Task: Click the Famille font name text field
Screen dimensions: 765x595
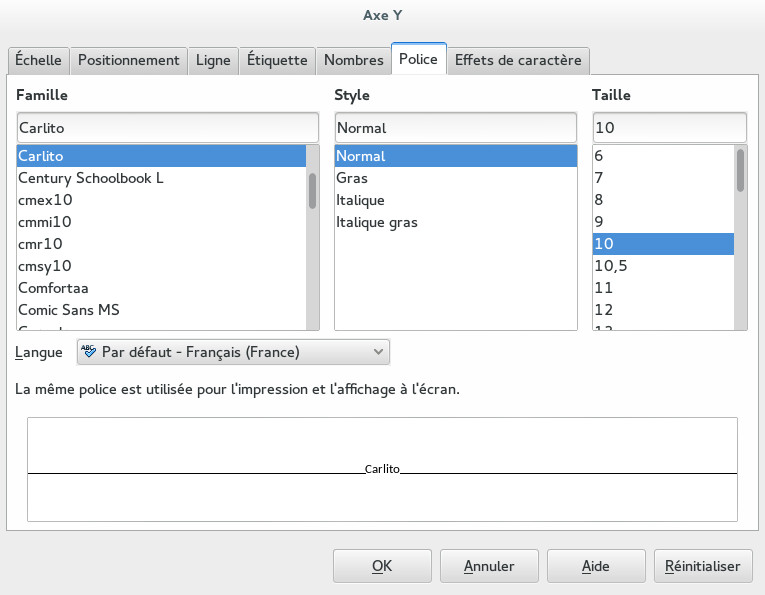Action: (x=167, y=128)
